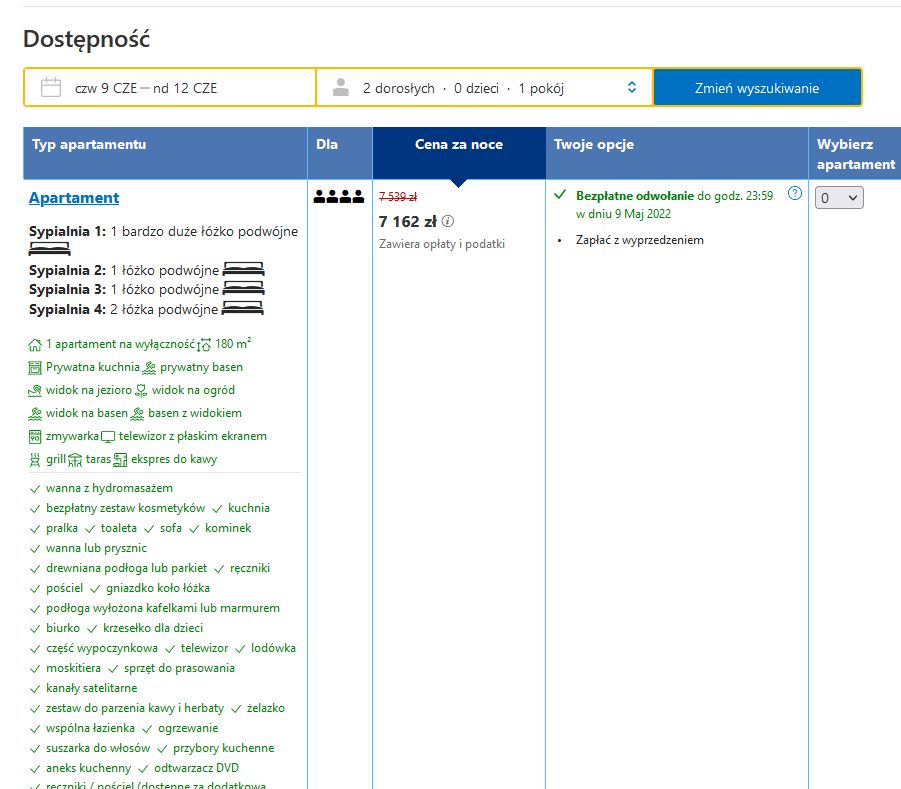Screen dimensions: 901x789
Task: Click the question mark help icon by free cancellation
Action: [795, 193]
